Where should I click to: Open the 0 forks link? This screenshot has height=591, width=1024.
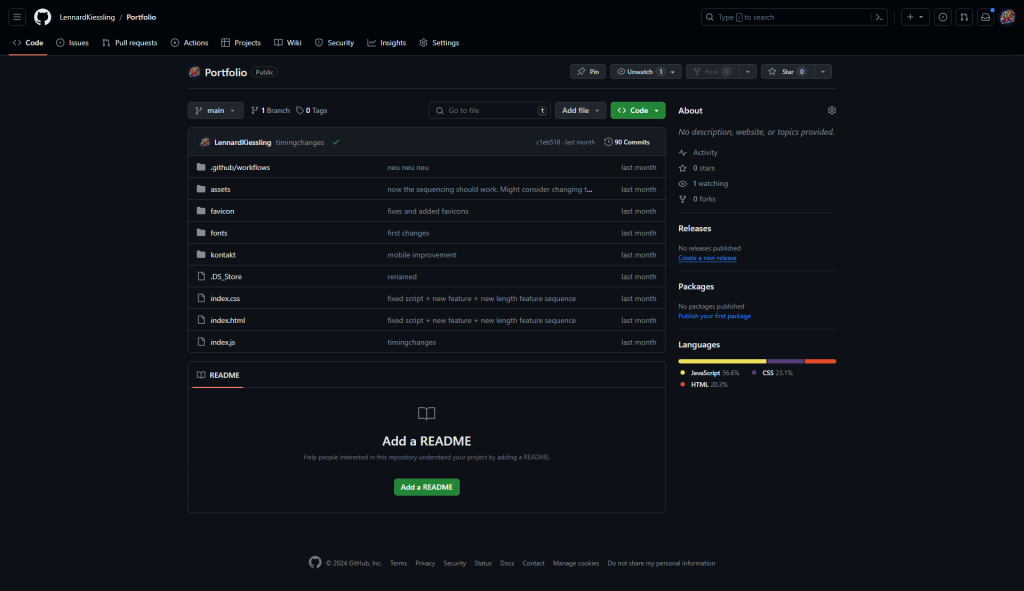[x=697, y=199]
